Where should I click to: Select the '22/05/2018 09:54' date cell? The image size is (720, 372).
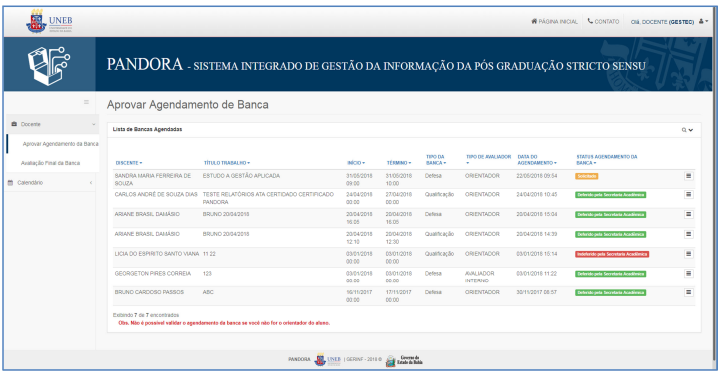(x=537, y=176)
